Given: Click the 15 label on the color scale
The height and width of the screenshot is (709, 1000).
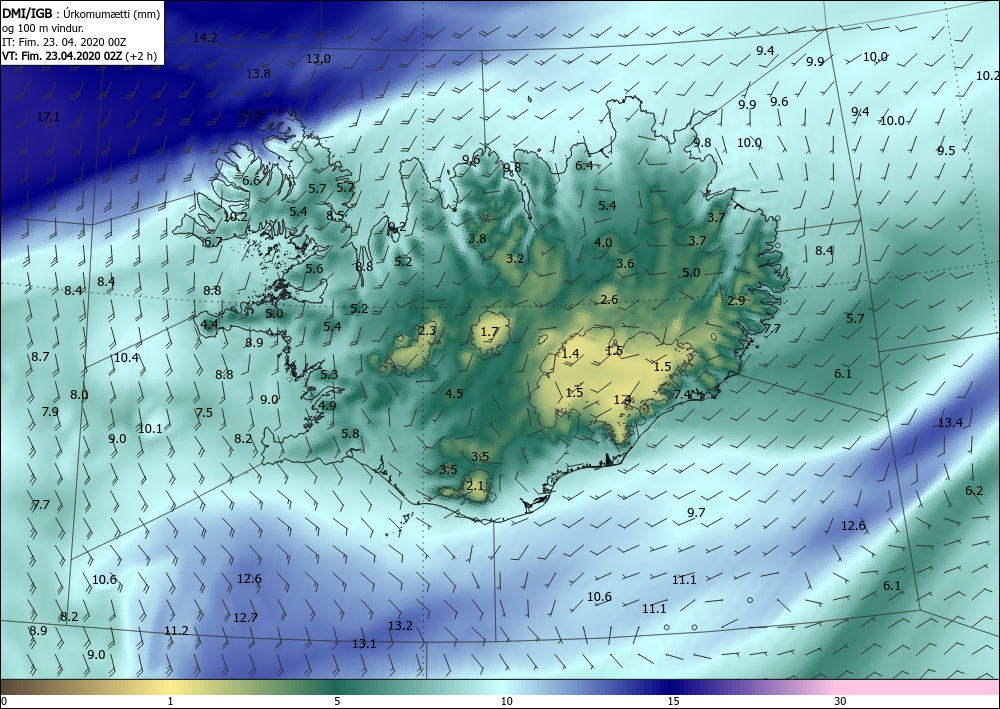Looking at the screenshot, I should tap(673, 702).
